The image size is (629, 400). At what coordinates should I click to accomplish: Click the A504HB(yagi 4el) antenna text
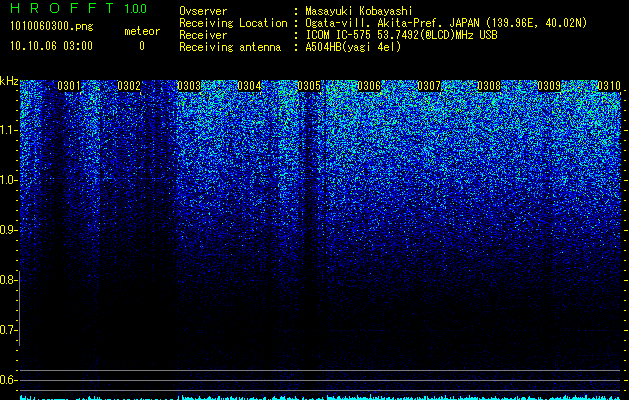tap(353, 47)
